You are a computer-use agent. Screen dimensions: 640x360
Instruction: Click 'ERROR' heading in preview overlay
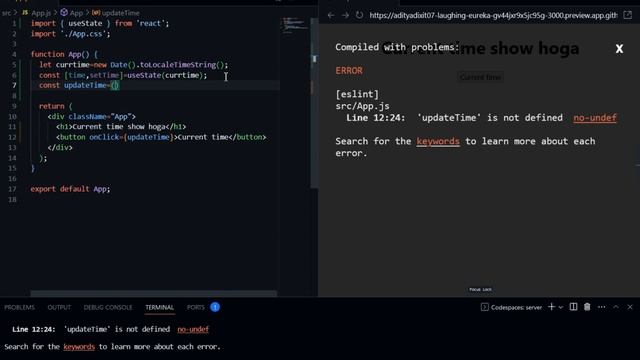349,71
